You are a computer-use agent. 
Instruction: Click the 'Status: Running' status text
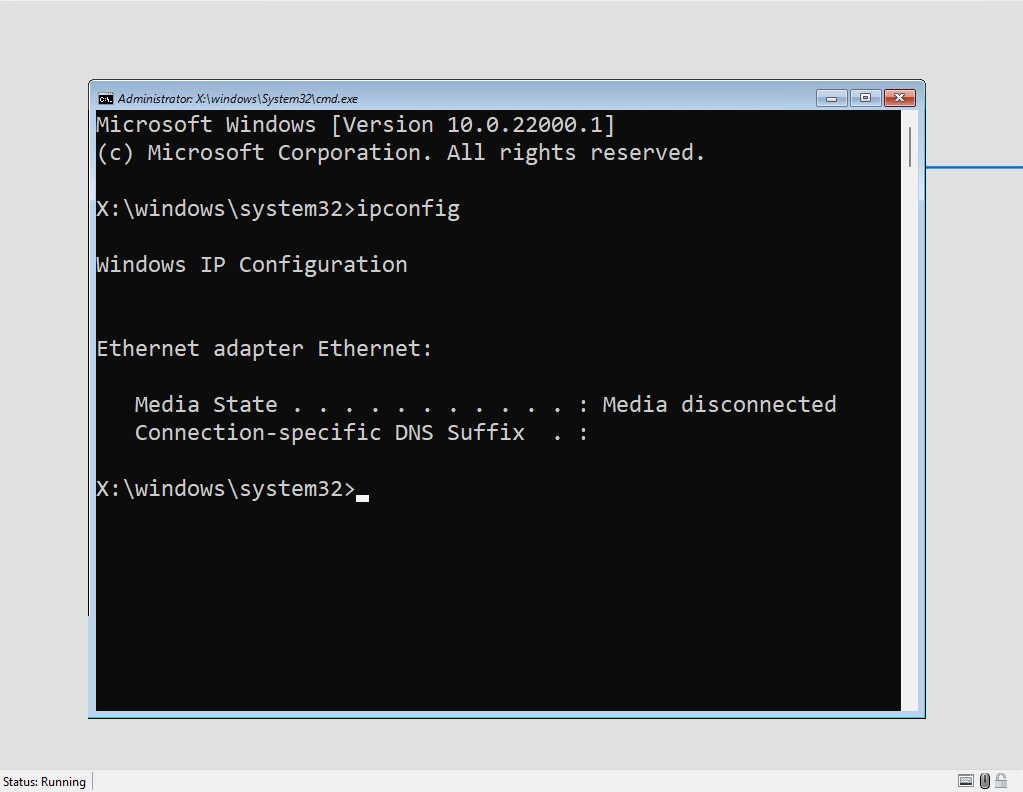[44, 782]
